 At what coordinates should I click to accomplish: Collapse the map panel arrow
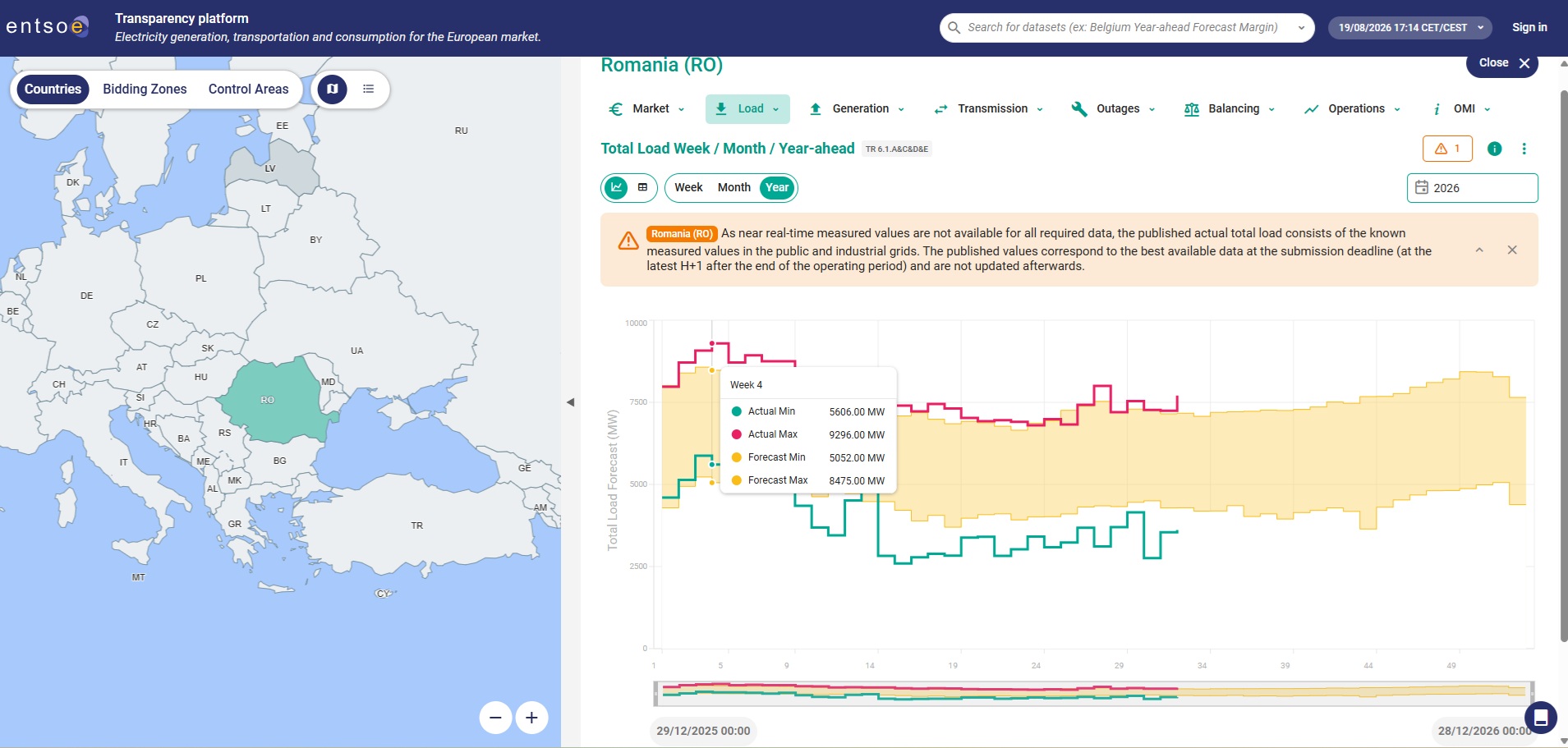[x=570, y=402]
